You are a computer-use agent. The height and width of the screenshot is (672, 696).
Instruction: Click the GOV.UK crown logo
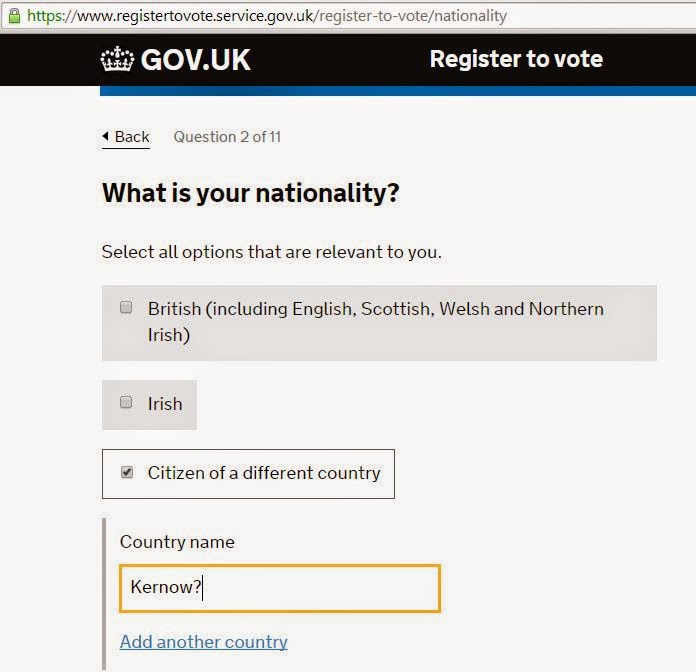(117, 59)
